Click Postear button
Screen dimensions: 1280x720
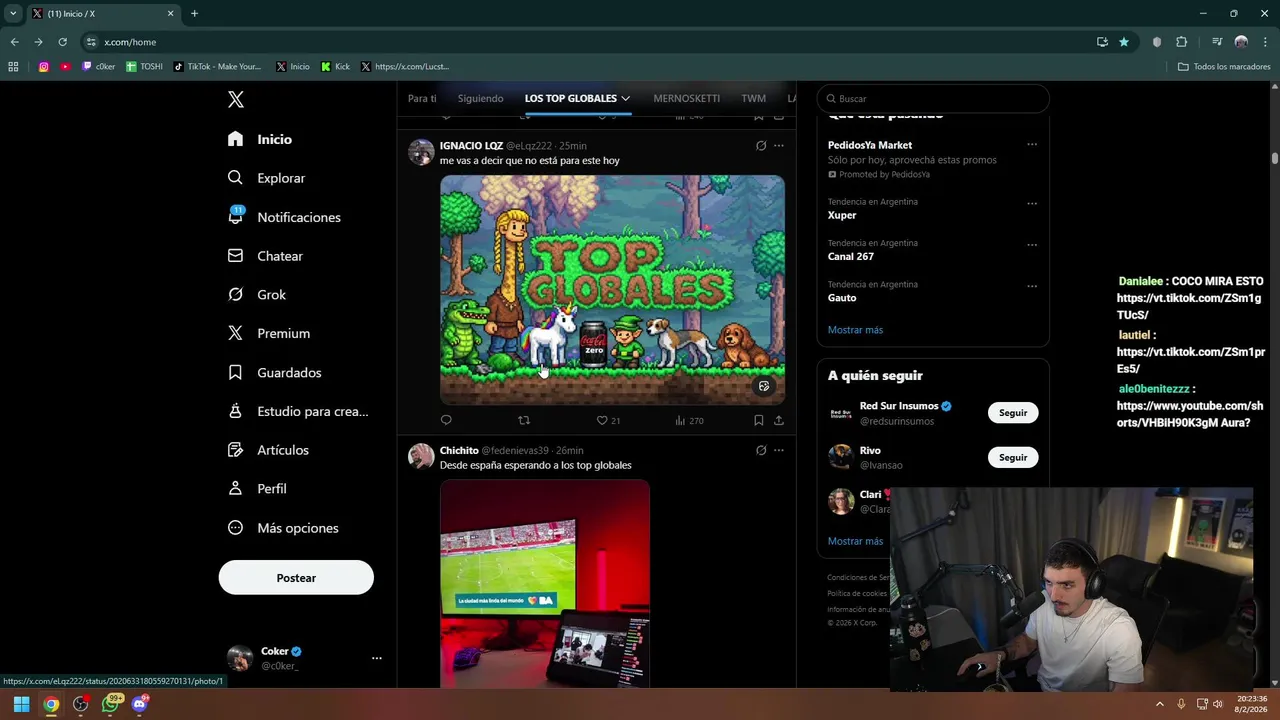pos(296,578)
